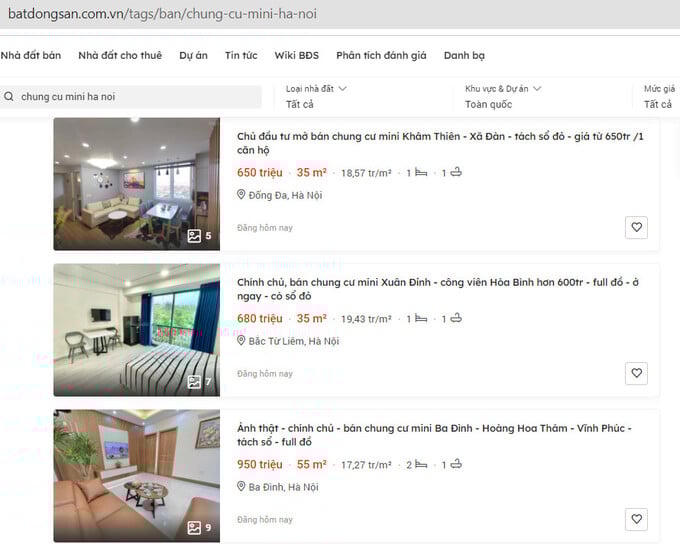Open the Mức giá filter dropdown

point(660,96)
